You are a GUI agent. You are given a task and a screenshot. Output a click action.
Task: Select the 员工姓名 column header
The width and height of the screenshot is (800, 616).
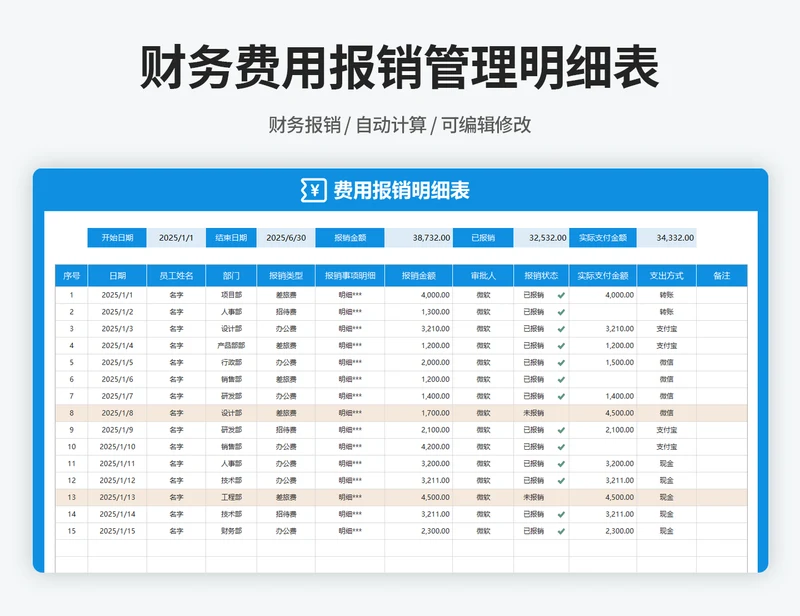(x=176, y=276)
